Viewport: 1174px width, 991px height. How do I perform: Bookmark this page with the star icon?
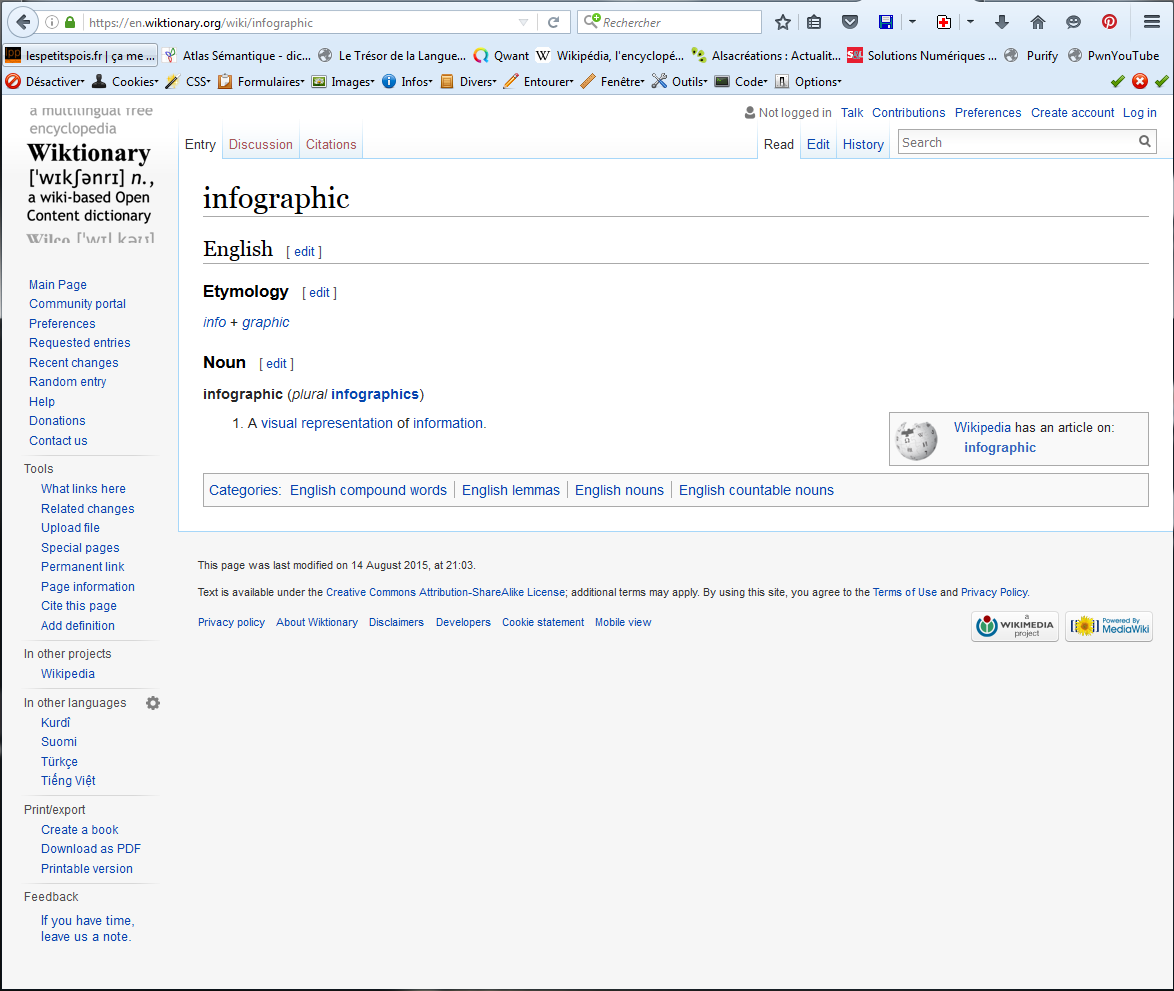(x=783, y=22)
